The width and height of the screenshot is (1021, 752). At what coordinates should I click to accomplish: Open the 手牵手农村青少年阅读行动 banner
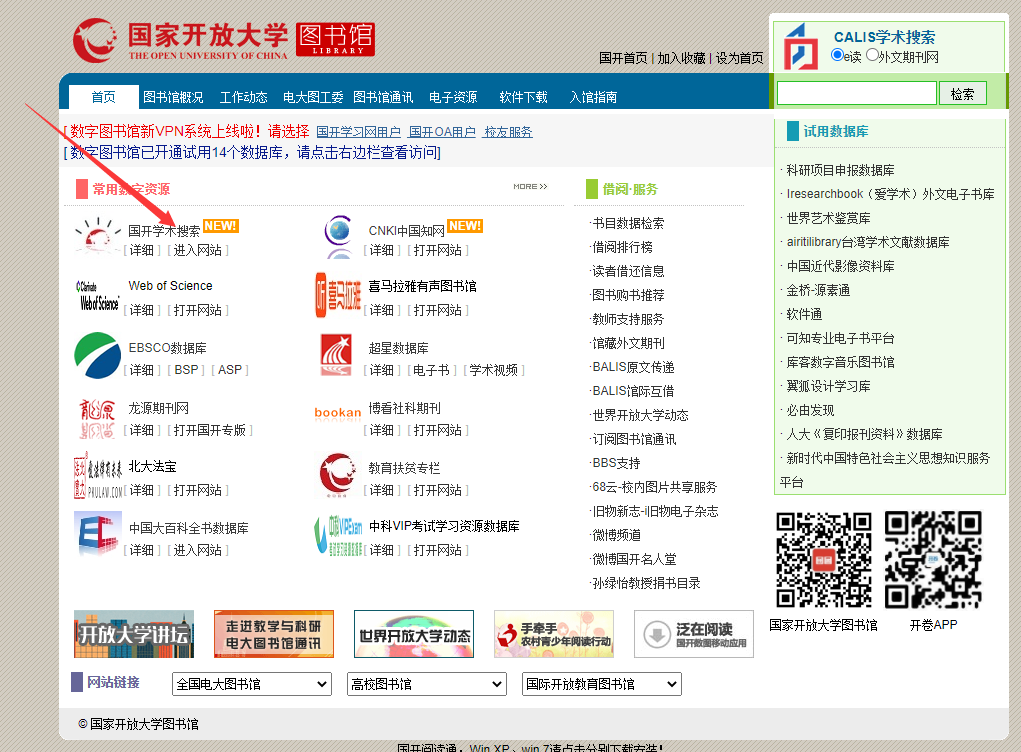554,634
